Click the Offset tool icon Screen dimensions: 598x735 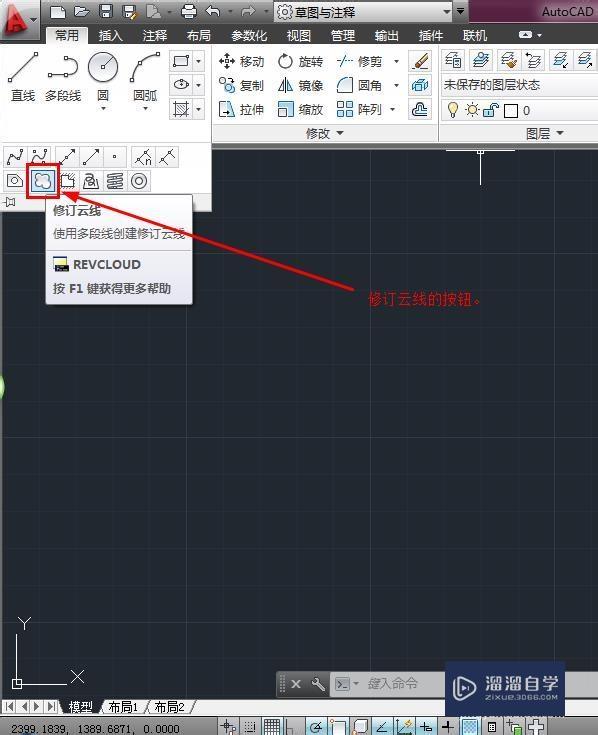(x=420, y=110)
